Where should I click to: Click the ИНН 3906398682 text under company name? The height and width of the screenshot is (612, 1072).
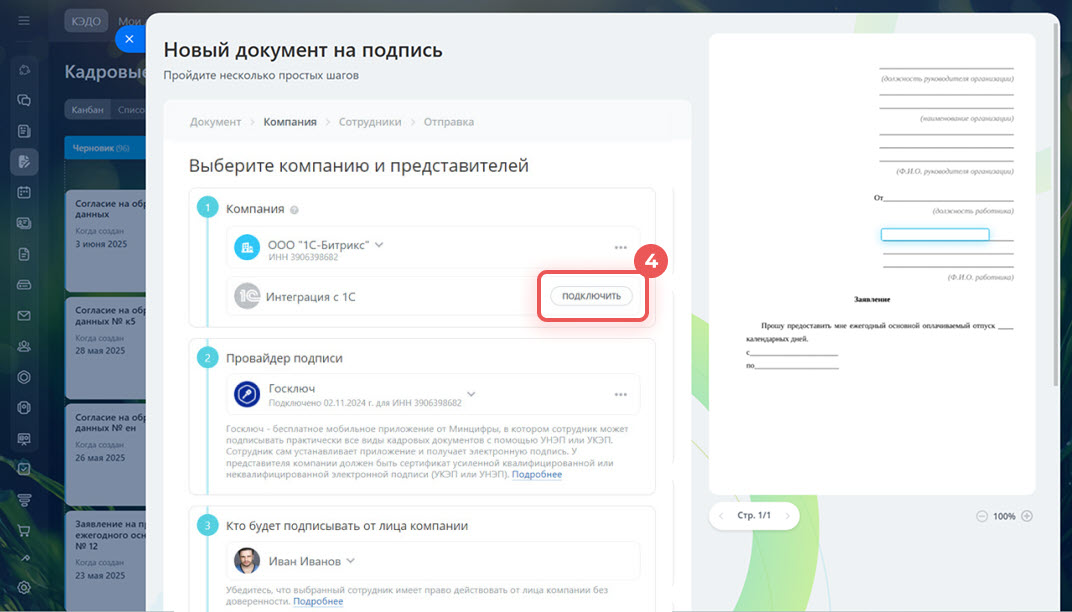(303, 257)
